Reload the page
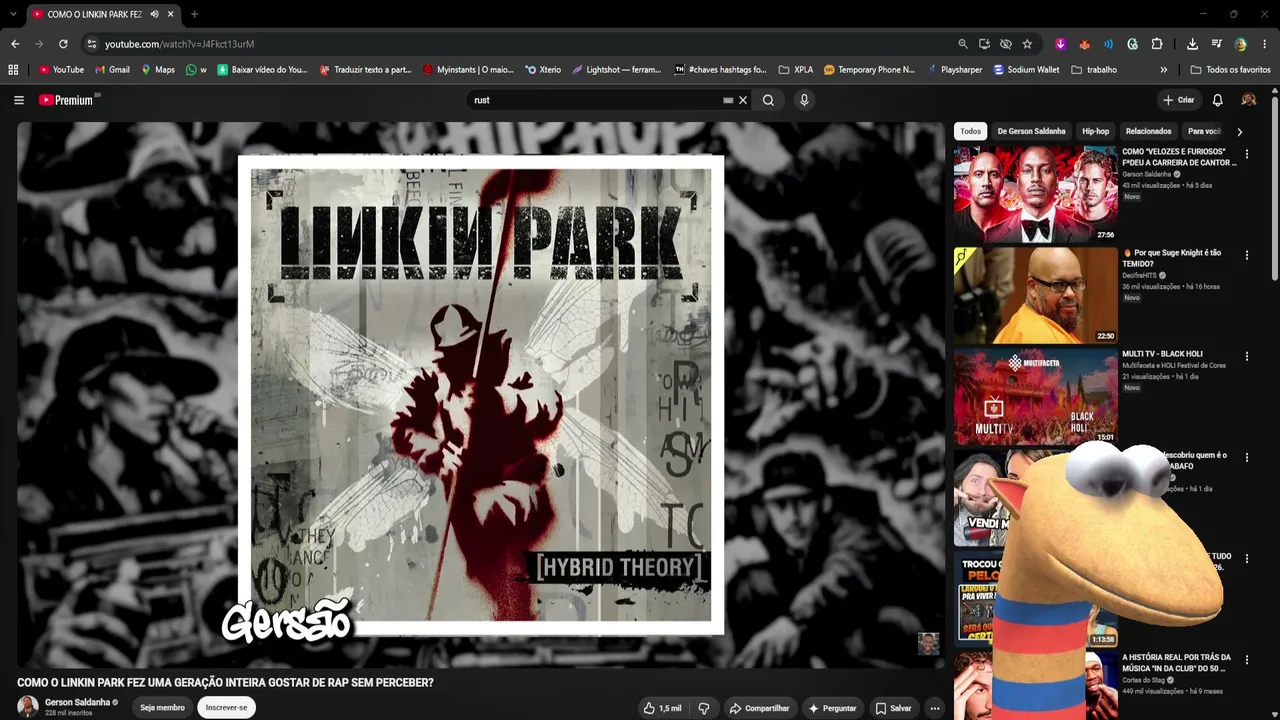 63,44
